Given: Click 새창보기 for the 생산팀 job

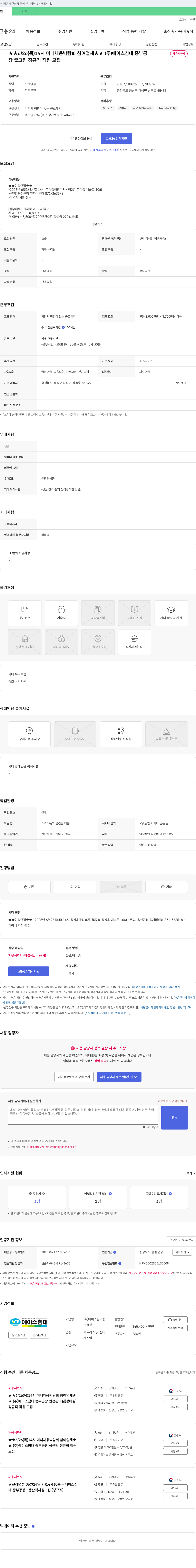Looking at the screenshot, I should (175, 1451).
